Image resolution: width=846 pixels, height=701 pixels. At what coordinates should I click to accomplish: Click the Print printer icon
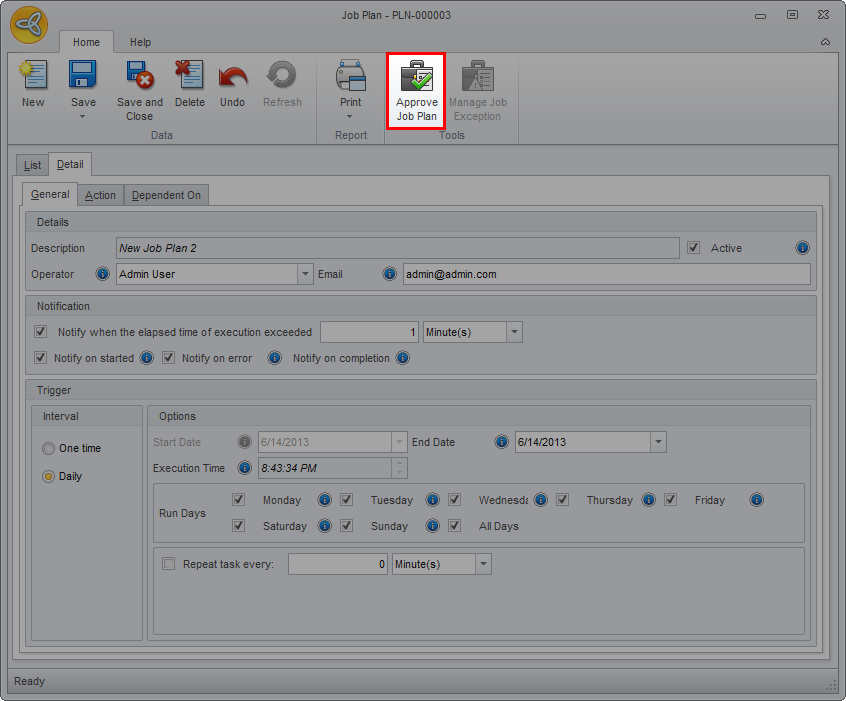tap(351, 74)
